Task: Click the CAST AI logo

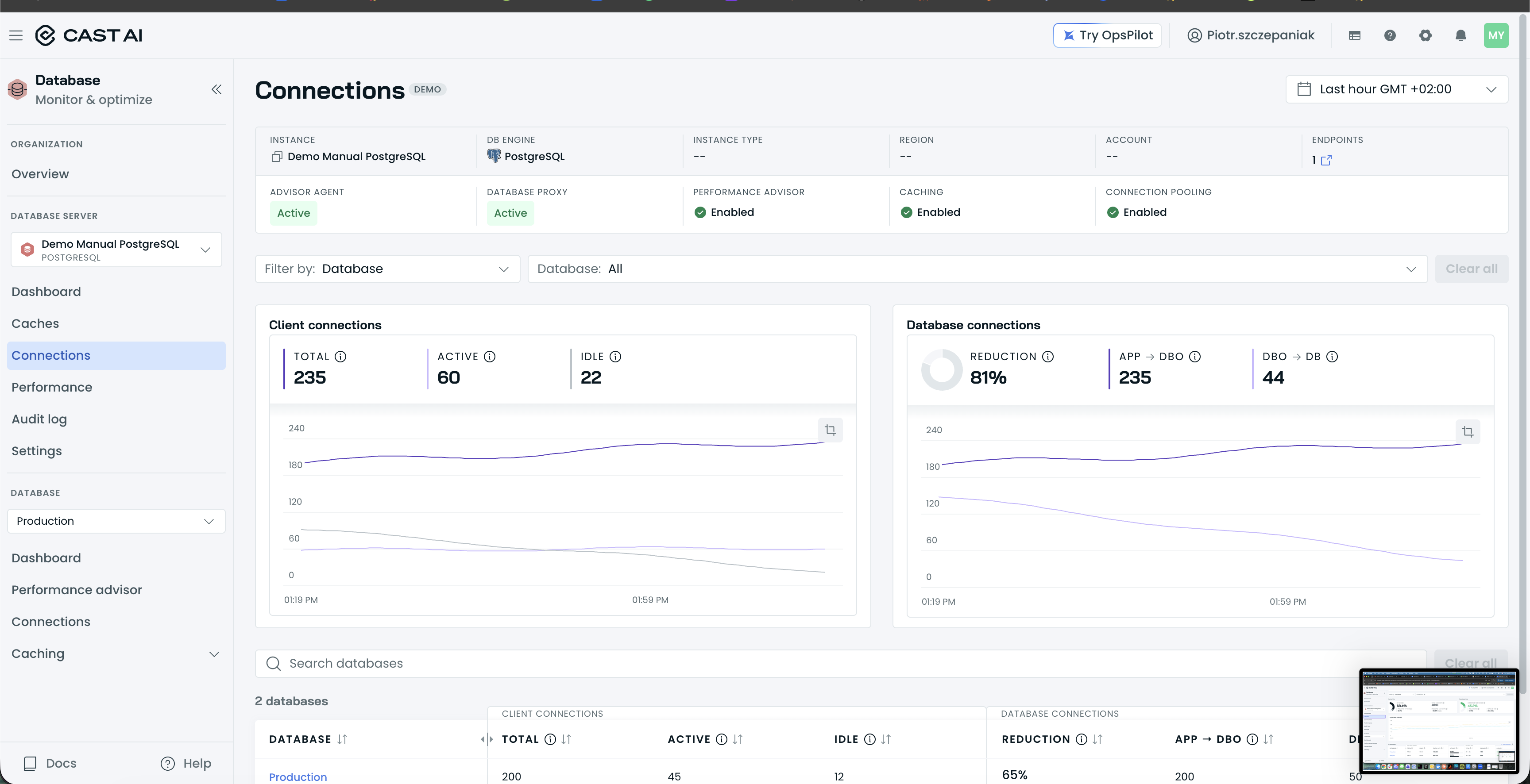Action: [x=89, y=35]
